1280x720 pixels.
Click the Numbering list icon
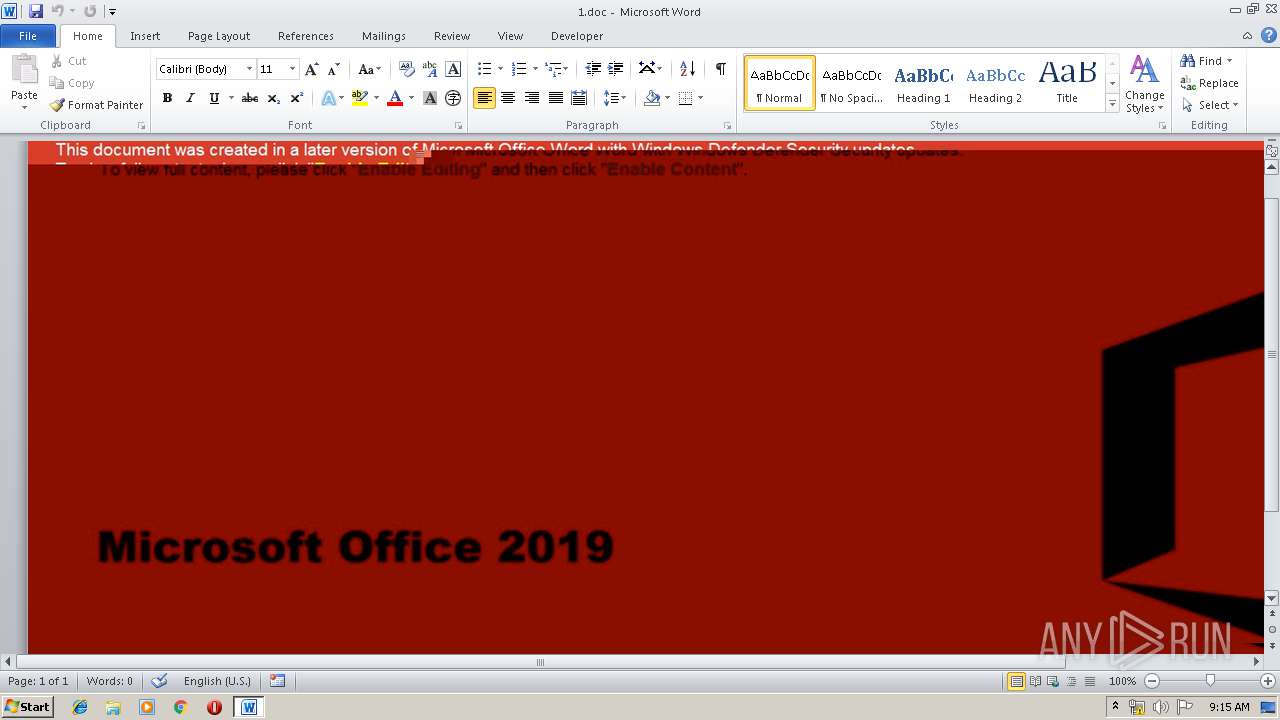[x=519, y=69]
